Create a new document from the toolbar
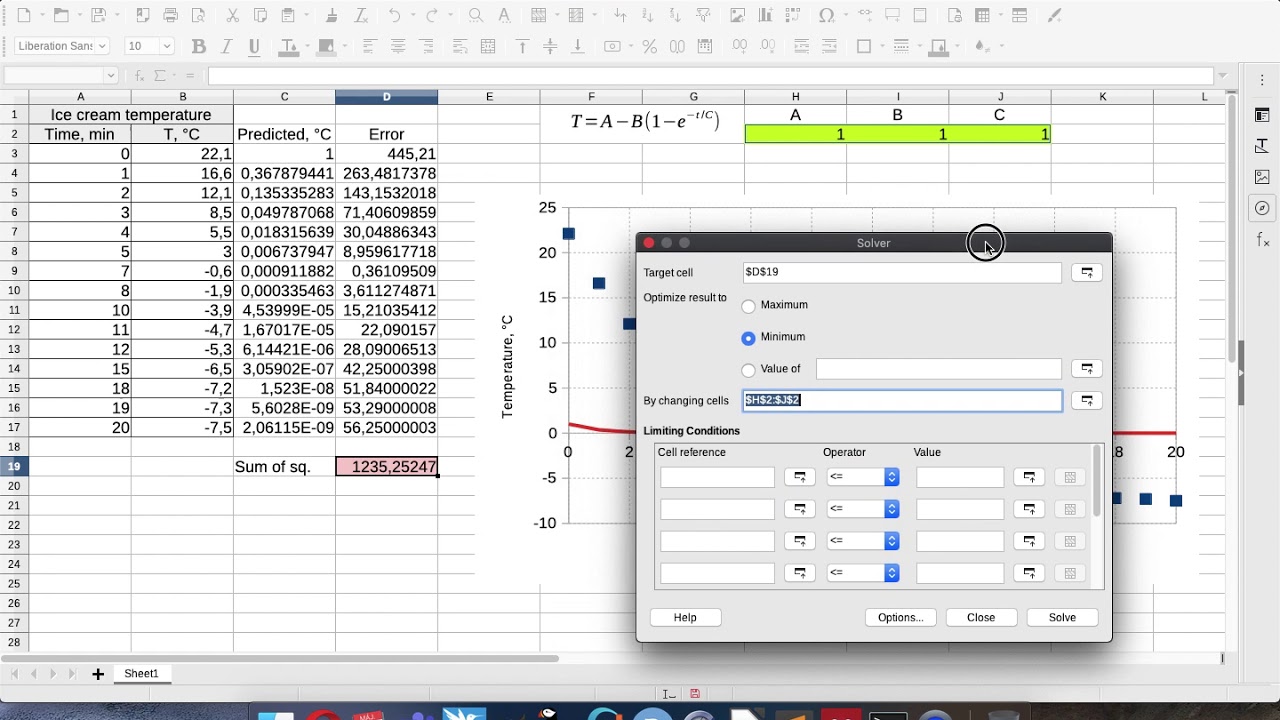This screenshot has height=720, width=1280. 25,15
